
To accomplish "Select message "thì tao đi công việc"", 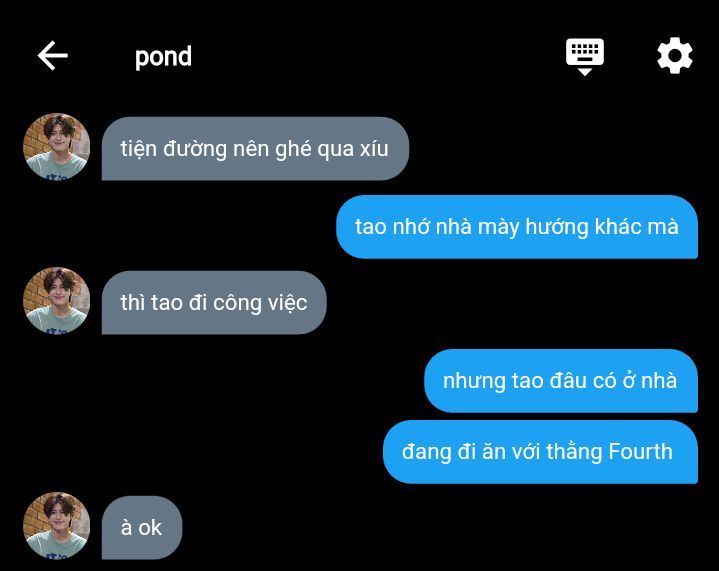I will 214,303.
